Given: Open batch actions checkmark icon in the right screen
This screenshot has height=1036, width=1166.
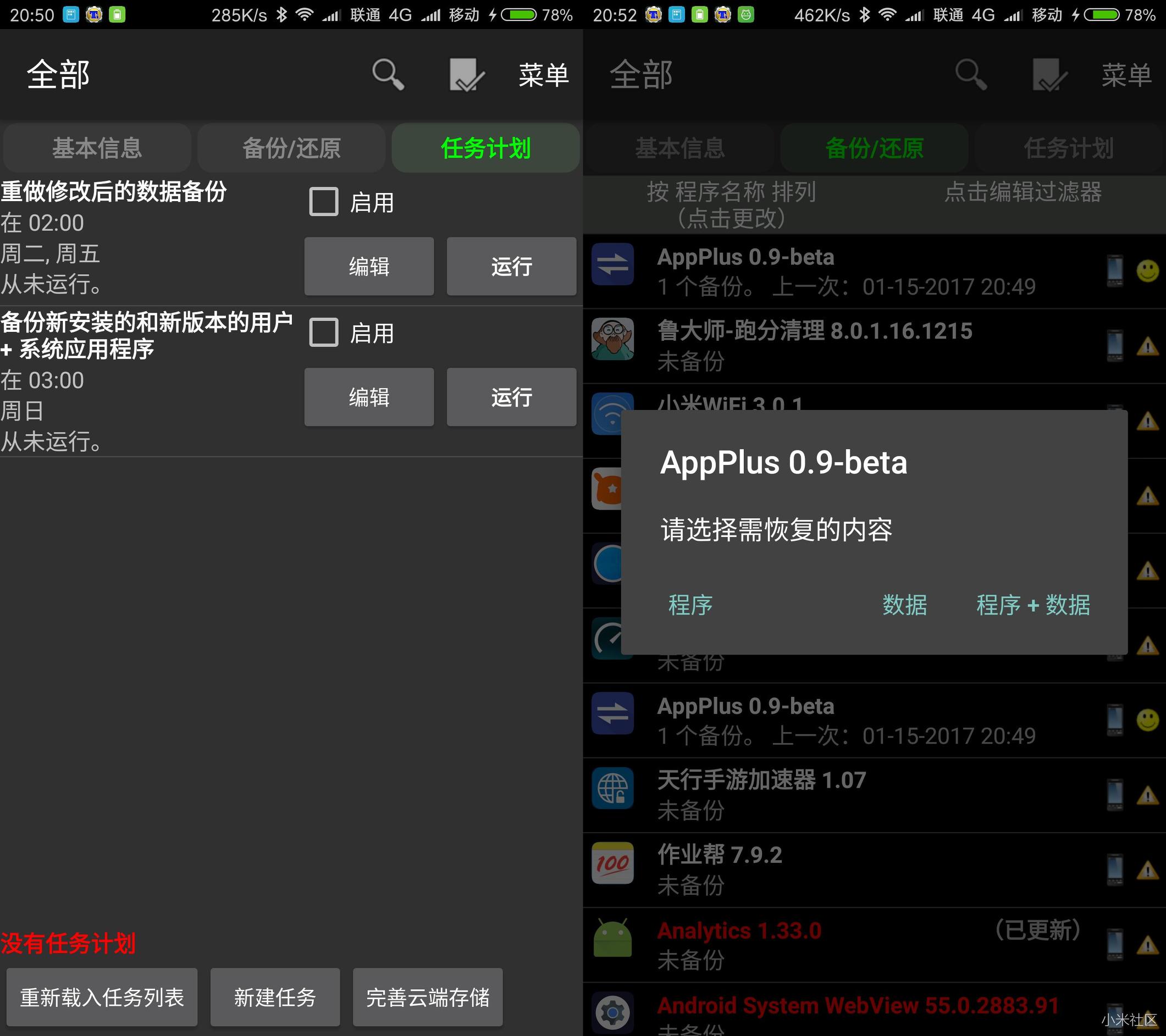Looking at the screenshot, I should coord(1049,75).
